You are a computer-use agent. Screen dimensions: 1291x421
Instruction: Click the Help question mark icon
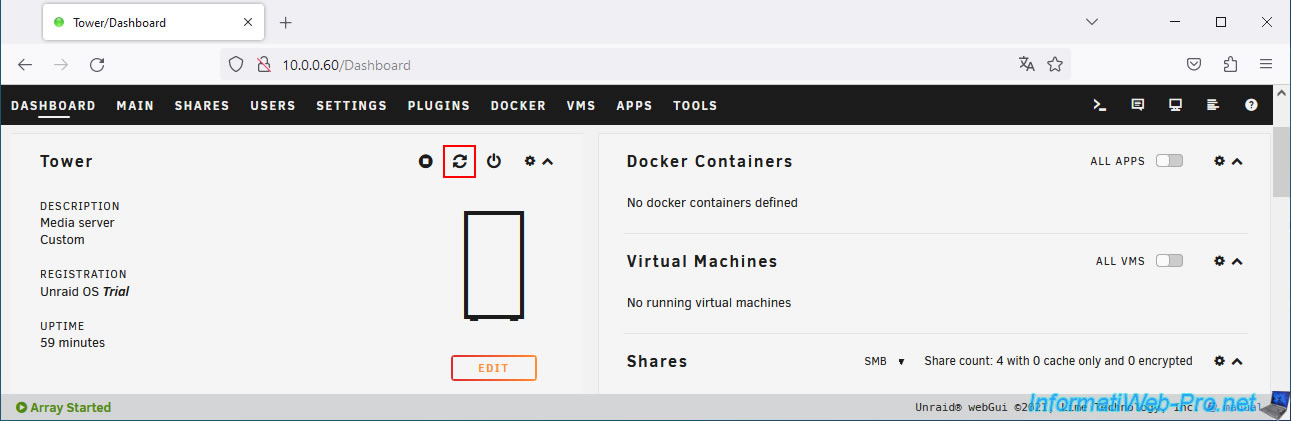point(1251,105)
